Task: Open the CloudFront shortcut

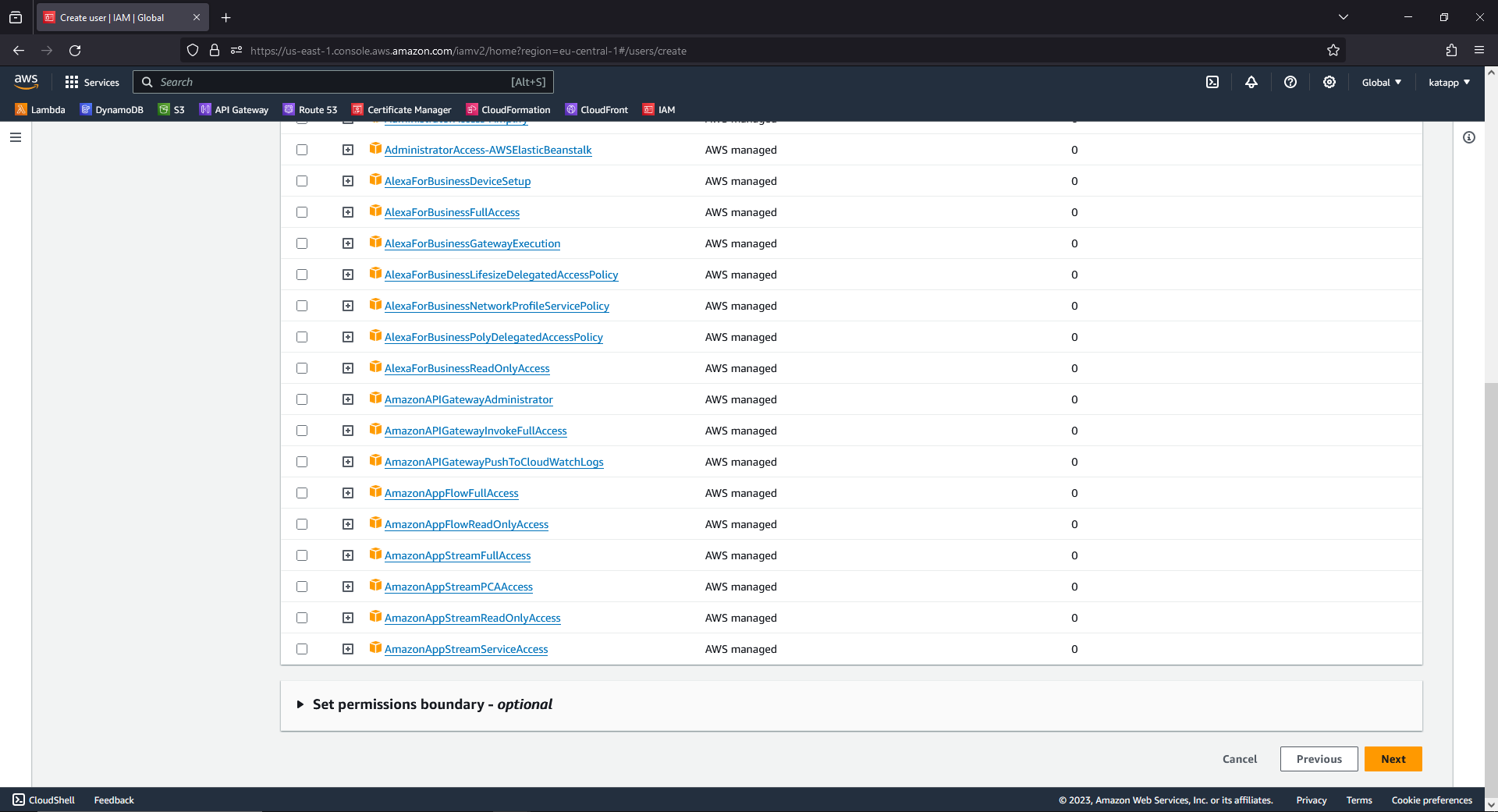Action: [x=597, y=109]
